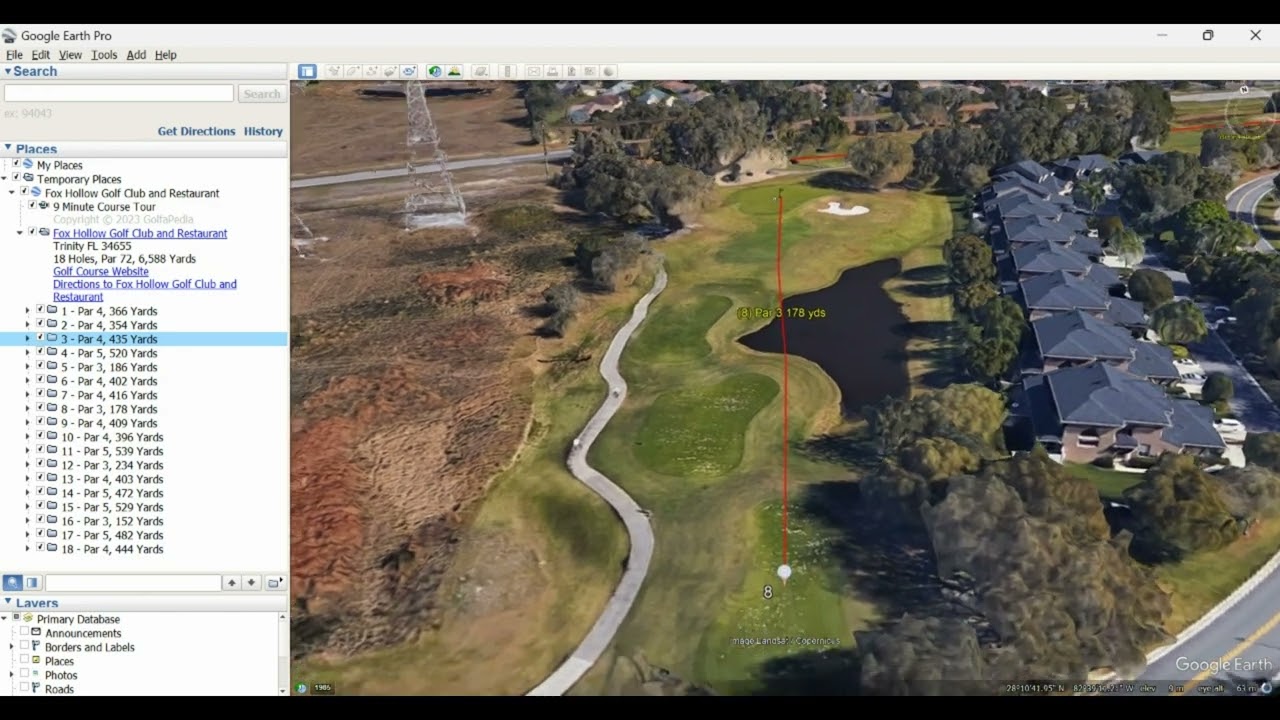The width and height of the screenshot is (1280, 720).
Task: Enable the Photos layer checkbox
Action: coord(24,675)
